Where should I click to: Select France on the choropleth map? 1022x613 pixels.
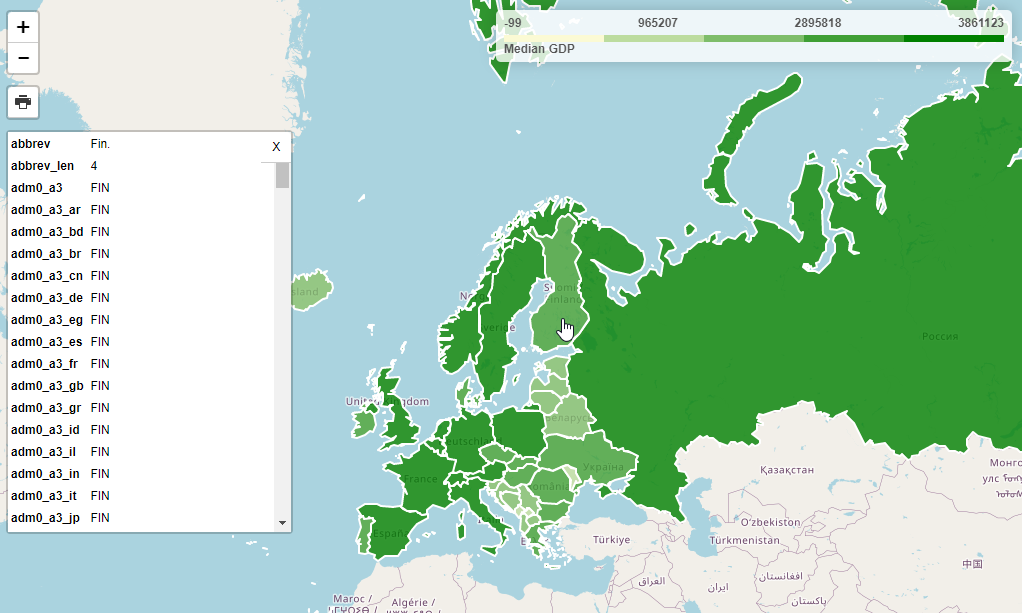(420, 482)
